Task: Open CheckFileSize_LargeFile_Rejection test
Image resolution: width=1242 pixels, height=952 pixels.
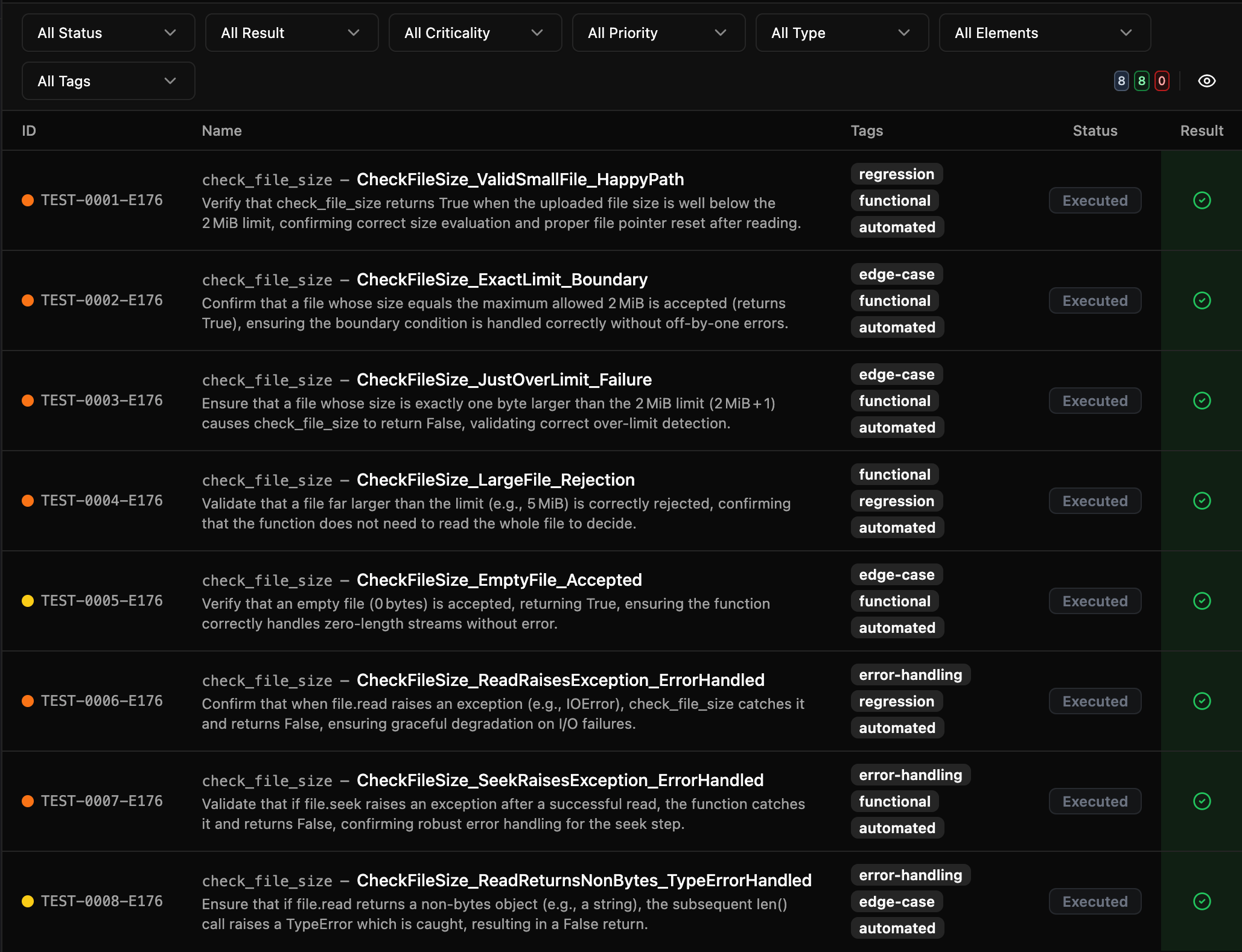Action: pos(495,480)
